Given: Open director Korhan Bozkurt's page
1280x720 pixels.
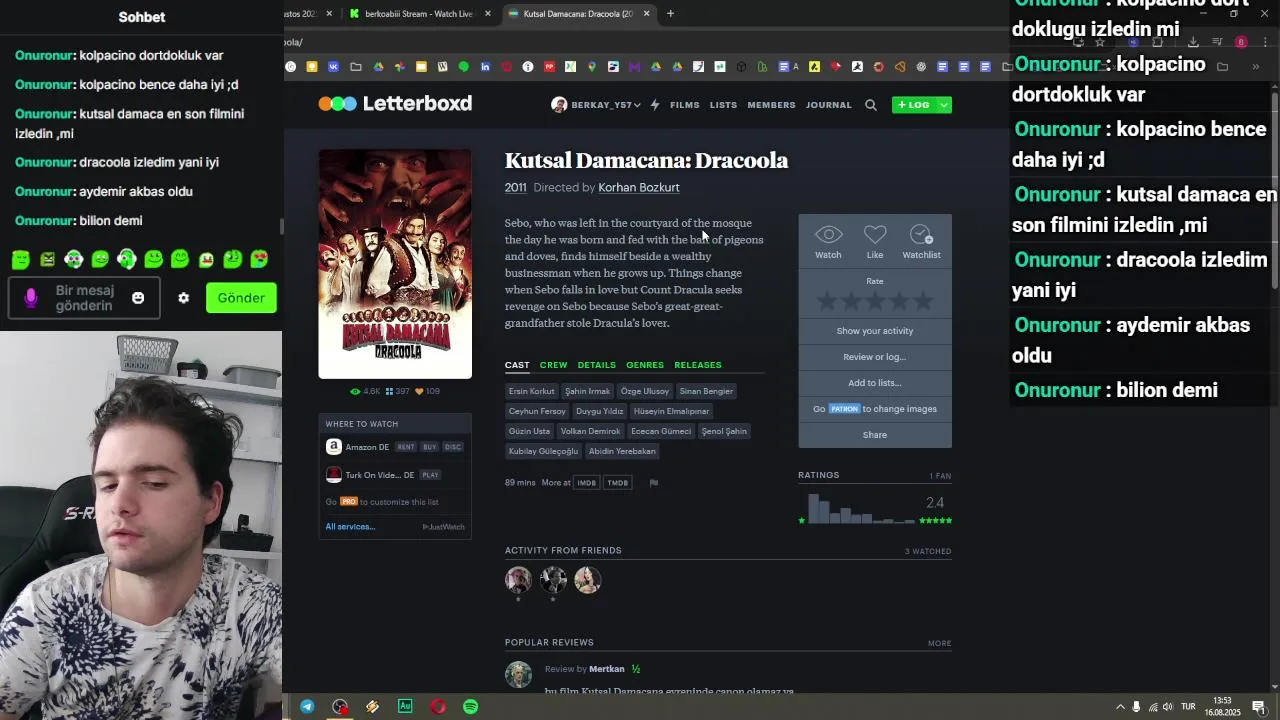Looking at the screenshot, I should point(638,187).
